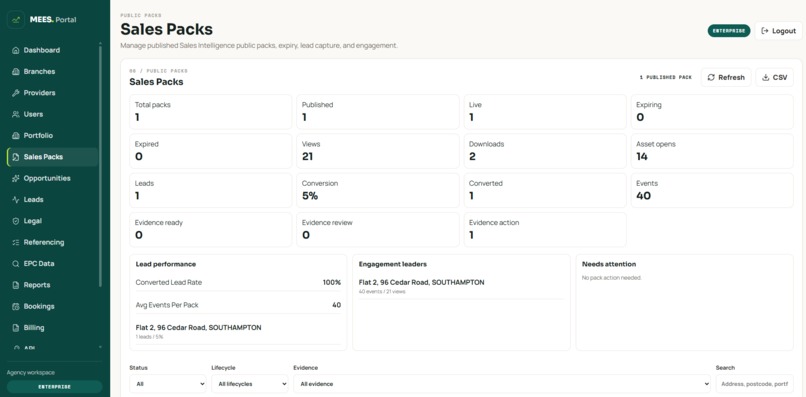Click the Avg Events Per Pack row
This screenshot has height=397, width=806.
(238, 305)
